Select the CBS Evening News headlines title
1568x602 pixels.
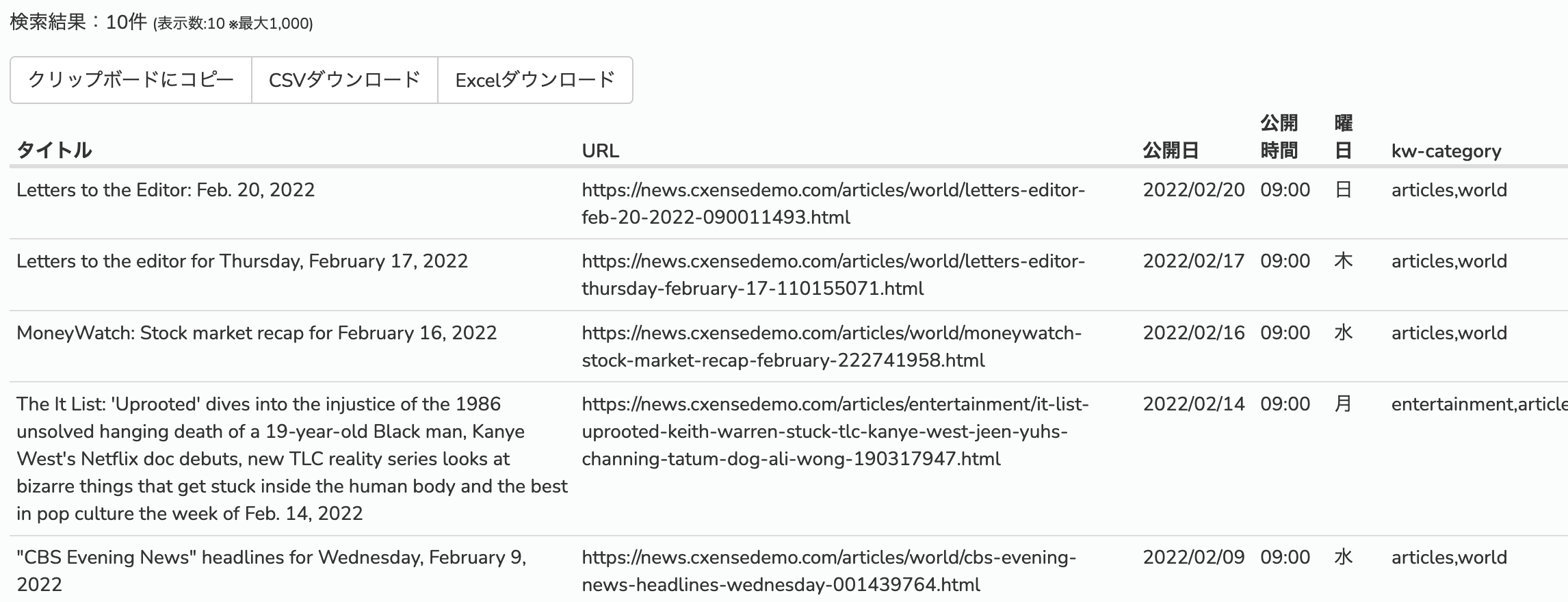(x=272, y=571)
